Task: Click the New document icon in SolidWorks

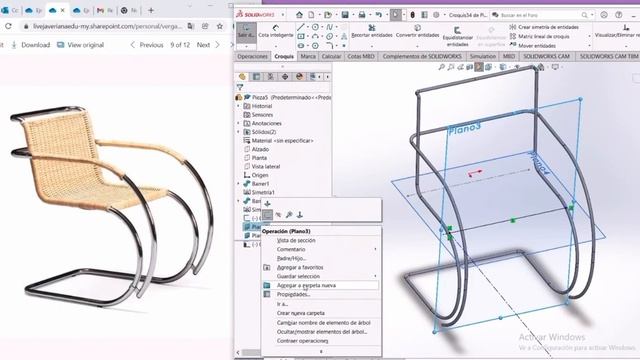Action: click(x=311, y=15)
